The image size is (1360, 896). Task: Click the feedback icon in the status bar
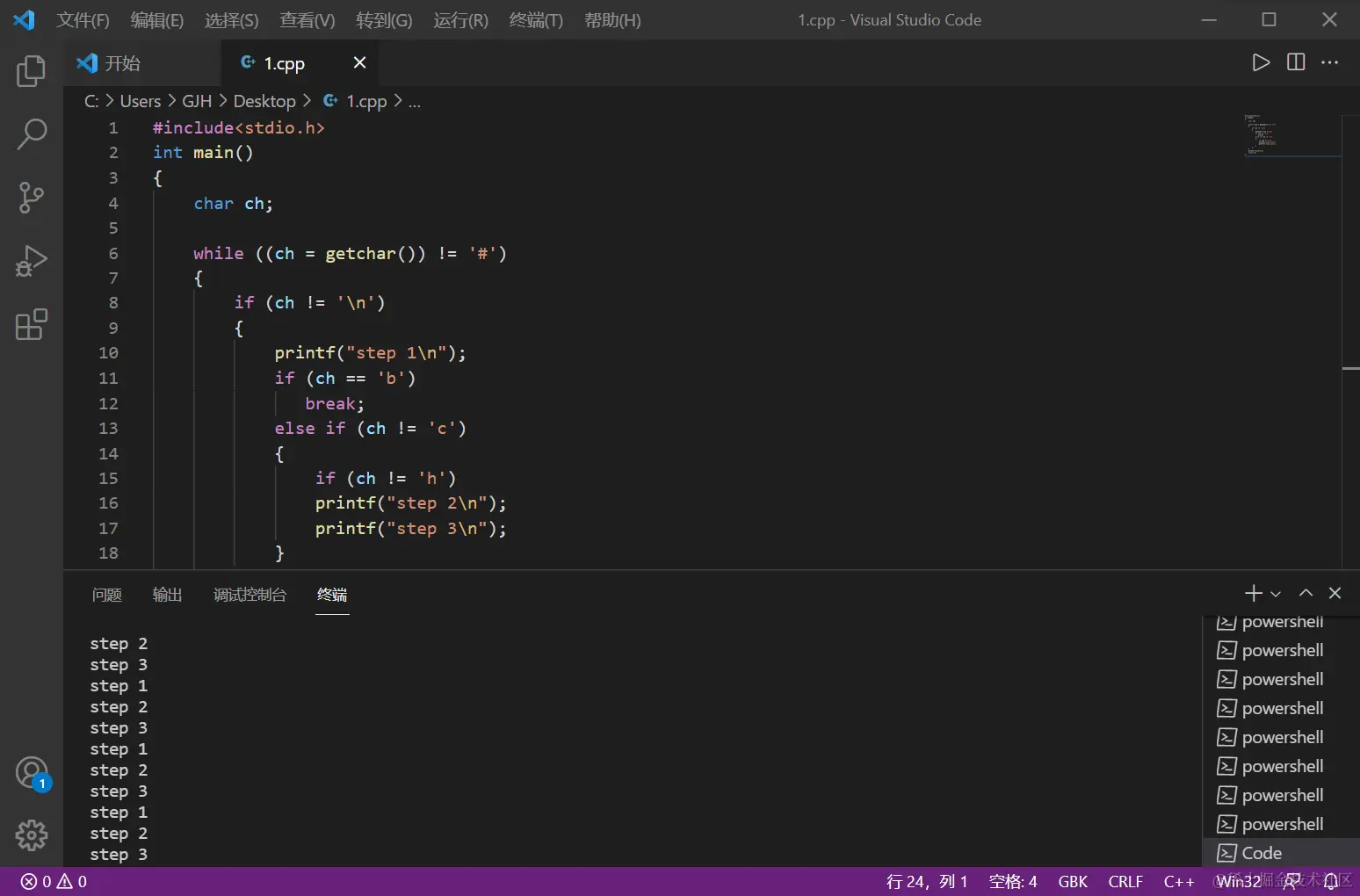(x=1292, y=882)
